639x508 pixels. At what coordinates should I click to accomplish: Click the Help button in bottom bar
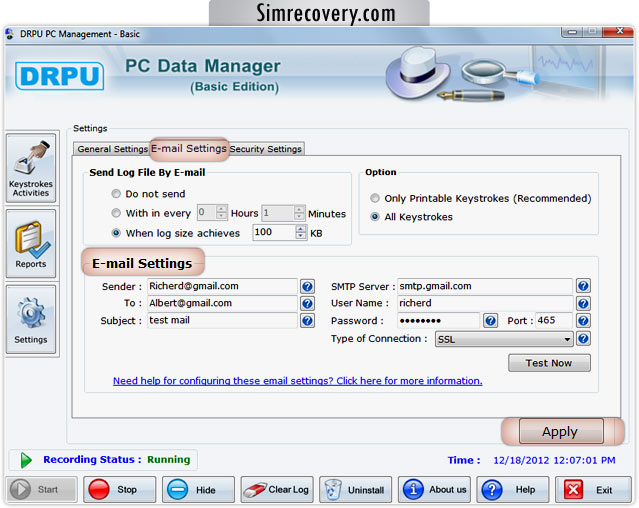coord(513,489)
